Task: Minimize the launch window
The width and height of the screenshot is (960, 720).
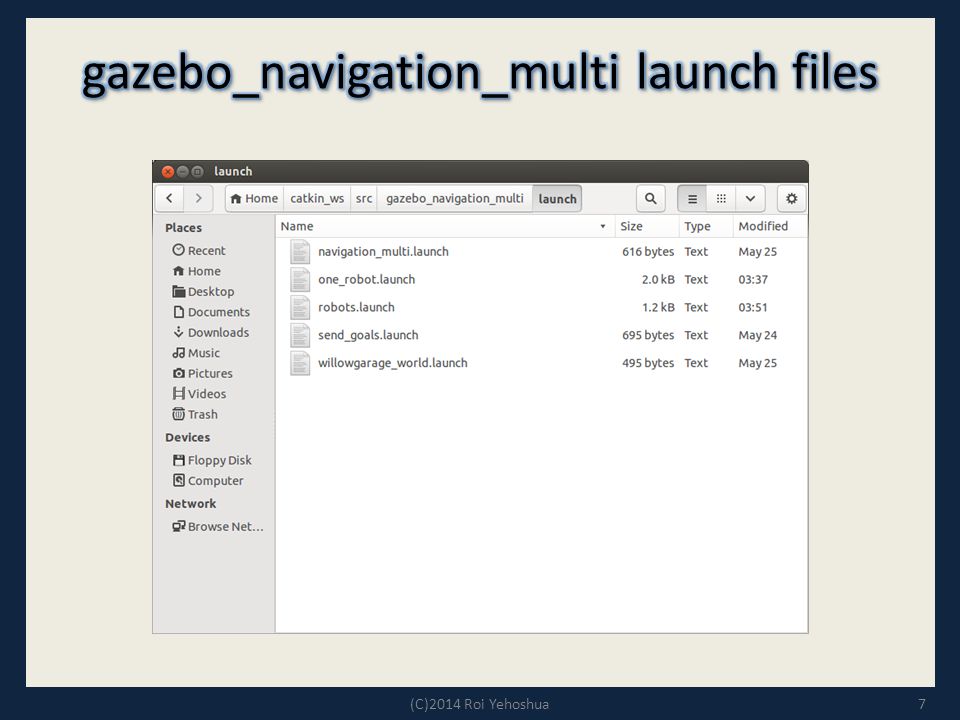Action: pyautogui.click(x=182, y=171)
